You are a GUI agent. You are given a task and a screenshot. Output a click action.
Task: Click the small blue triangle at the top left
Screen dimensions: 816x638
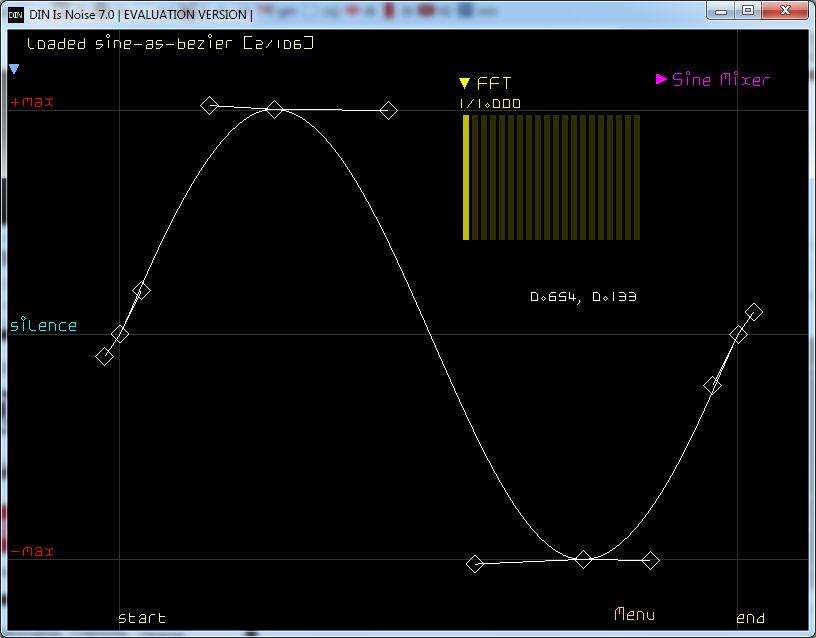[14, 69]
